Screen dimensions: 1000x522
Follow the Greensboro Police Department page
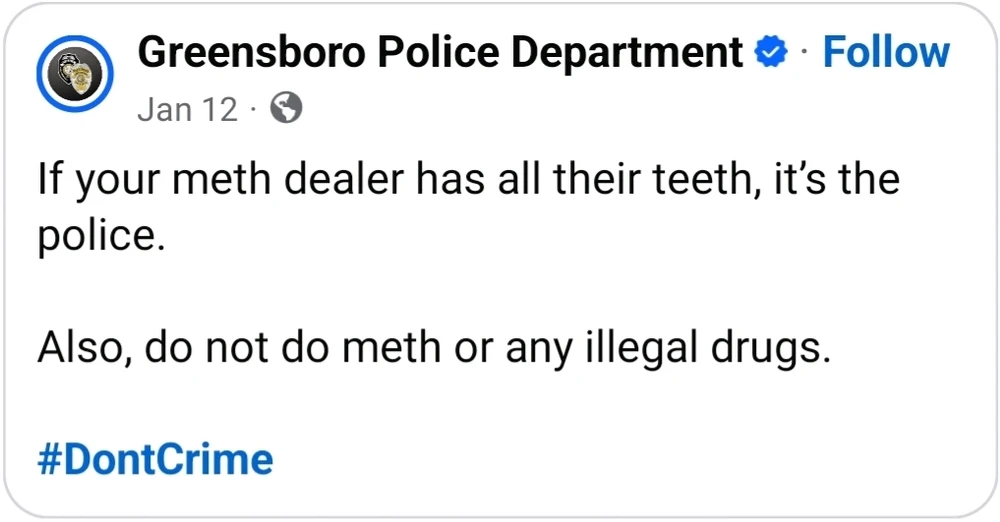click(x=885, y=53)
